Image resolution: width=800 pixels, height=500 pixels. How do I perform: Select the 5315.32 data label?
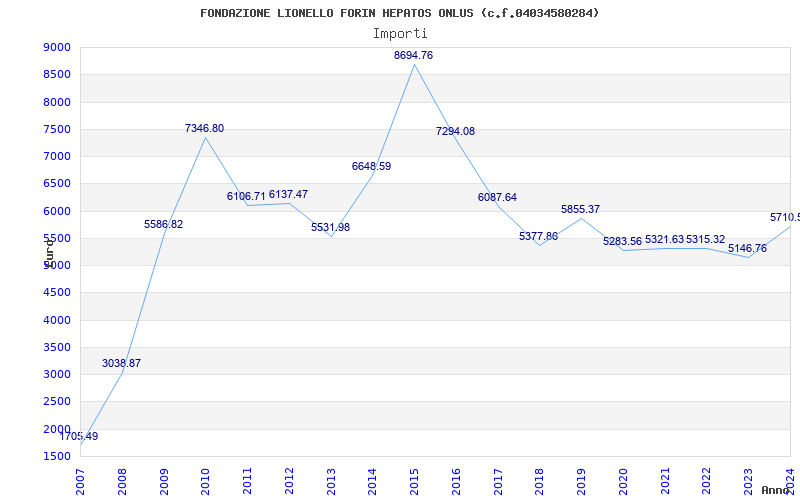pos(706,239)
